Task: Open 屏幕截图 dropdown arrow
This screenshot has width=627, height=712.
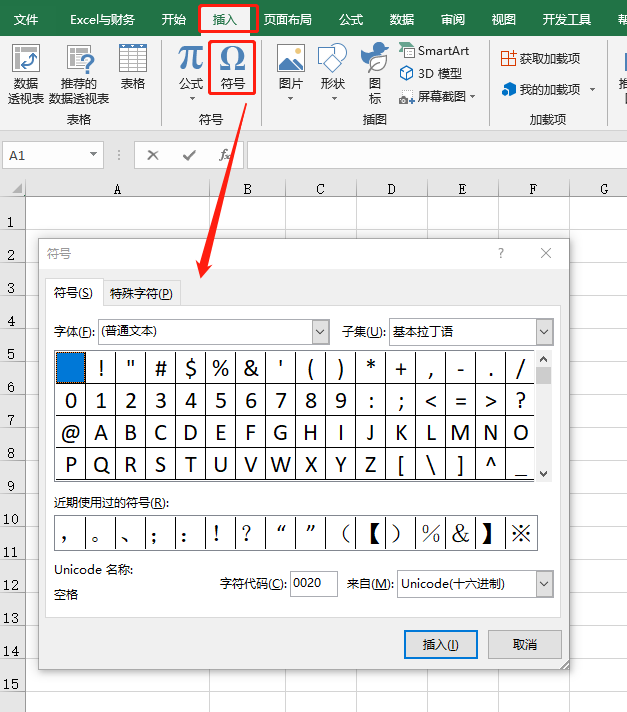Action: 473,96
